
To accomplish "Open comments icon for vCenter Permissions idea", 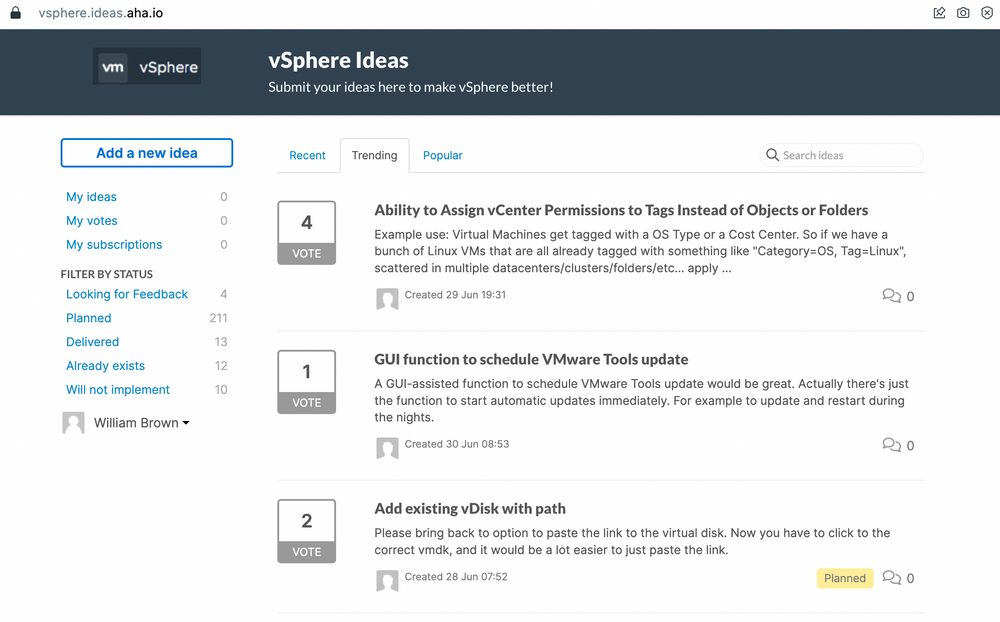I will (891, 295).
